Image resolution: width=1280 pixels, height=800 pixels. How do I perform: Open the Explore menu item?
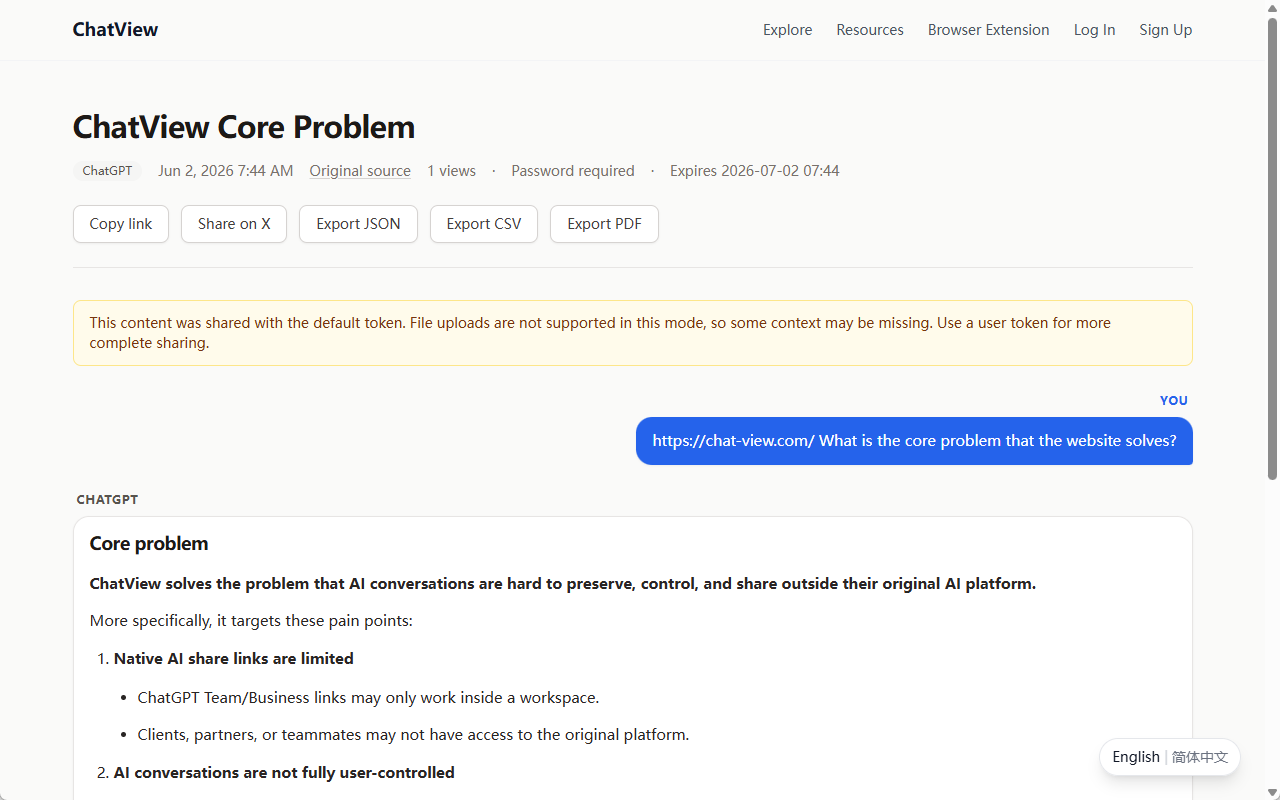[x=787, y=30]
